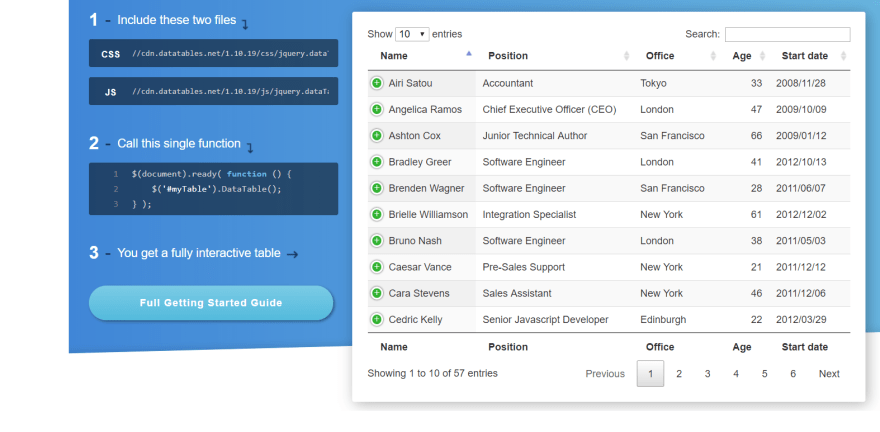Image resolution: width=880 pixels, height=432 pixels.
Task: Sort table by Position column header
Action: point(554,56)
